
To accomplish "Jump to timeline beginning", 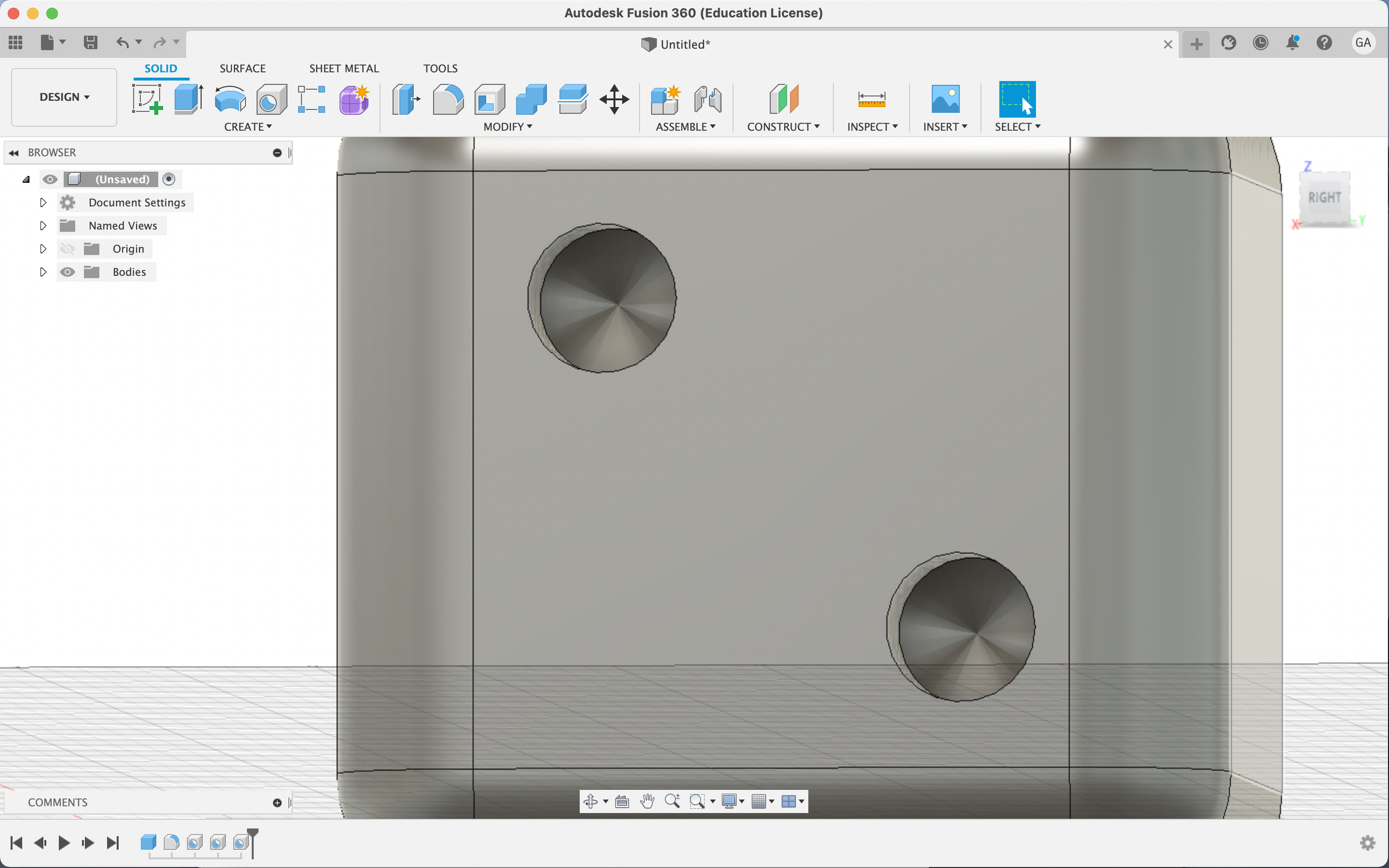I will coord(16,843).
